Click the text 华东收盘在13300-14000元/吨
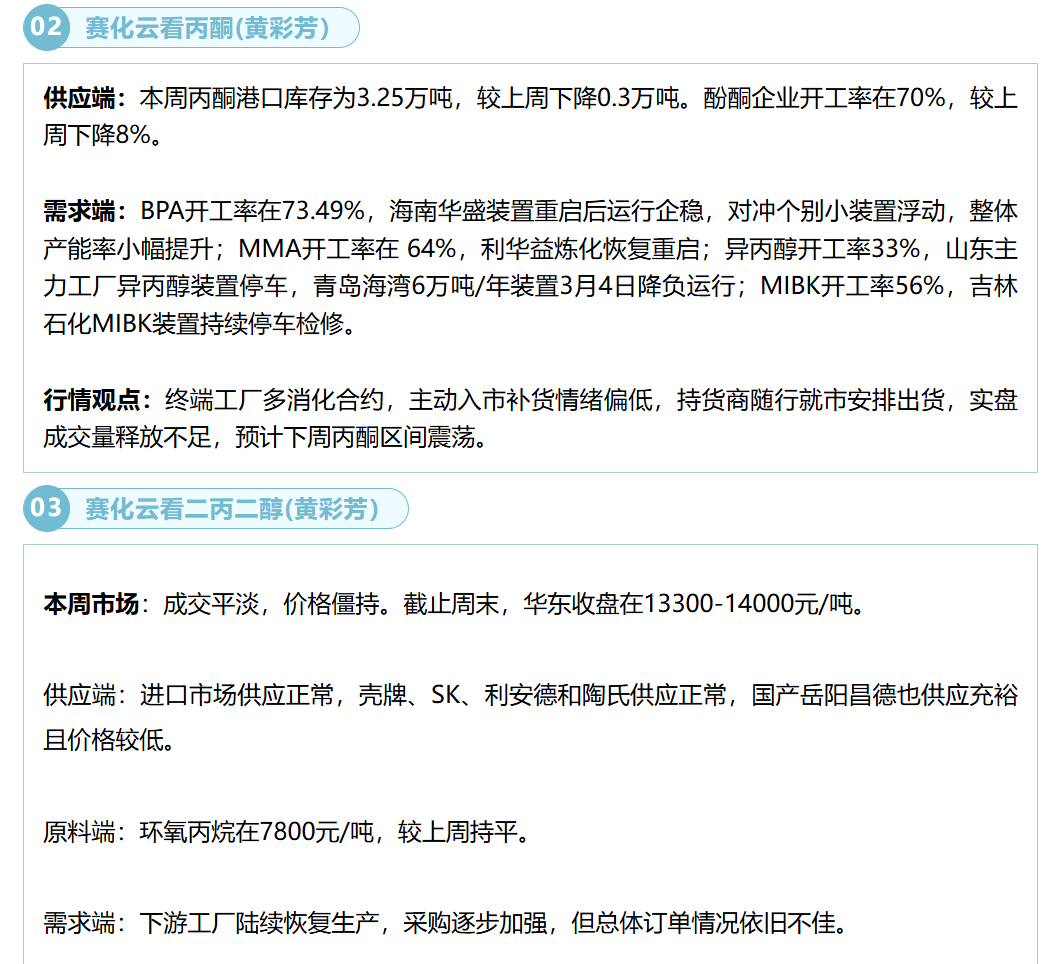Viewport: 1061px width, 964px height. pos(688,604)
